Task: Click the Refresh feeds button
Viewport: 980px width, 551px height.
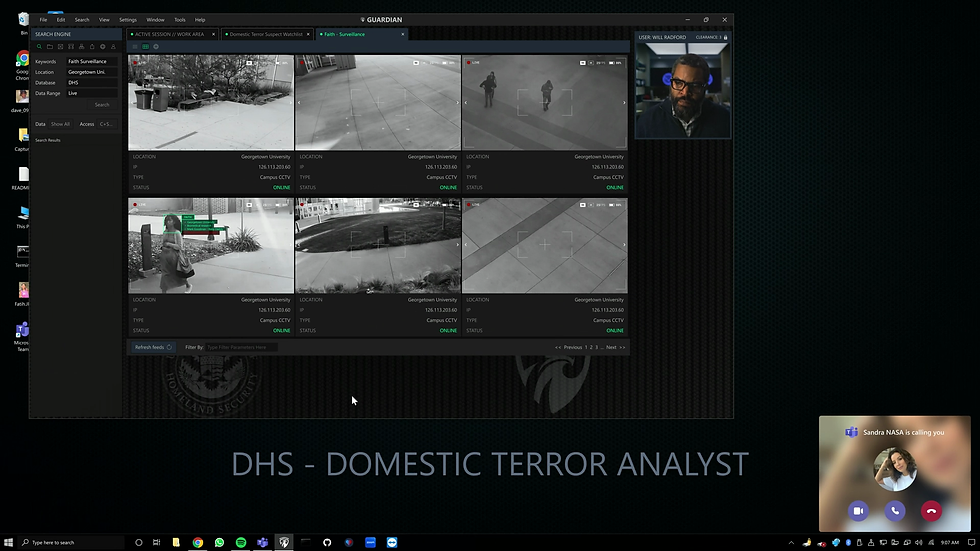Action: 153,347
